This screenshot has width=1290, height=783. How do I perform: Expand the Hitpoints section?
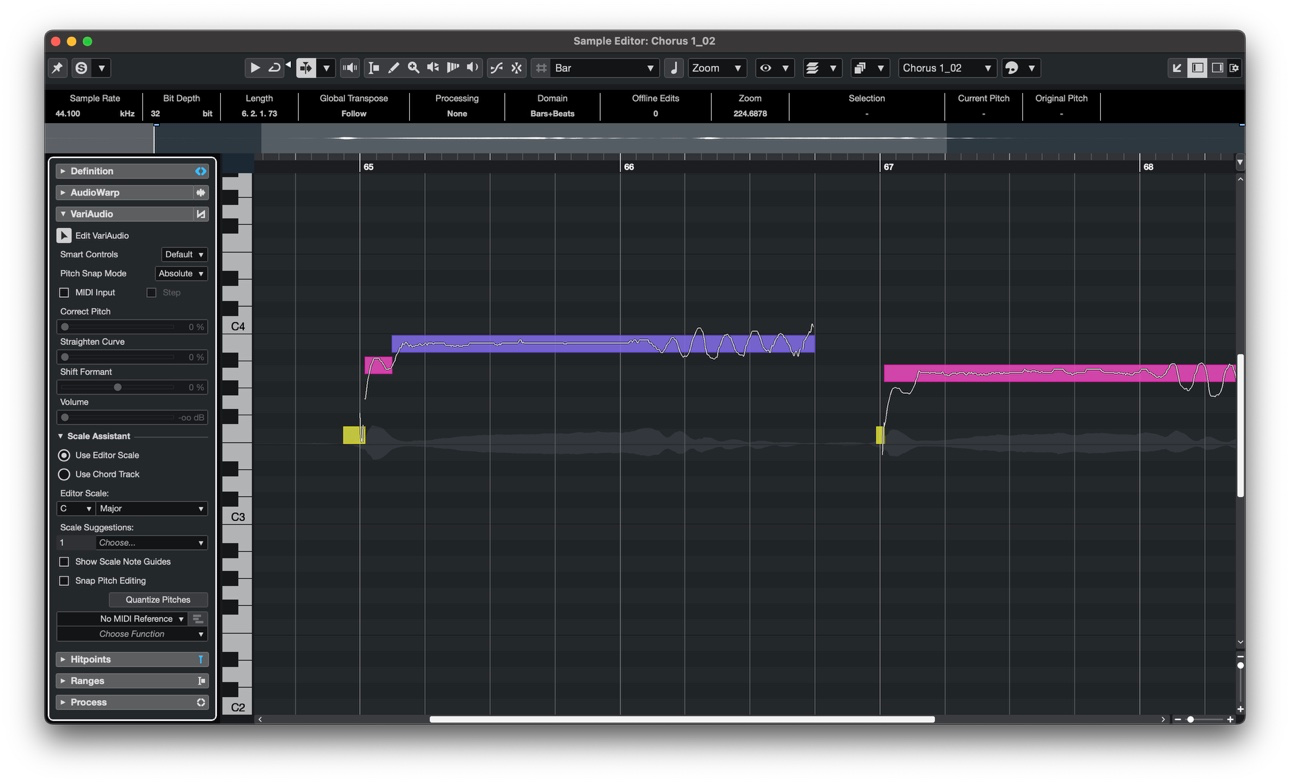[x=90, y=660]
